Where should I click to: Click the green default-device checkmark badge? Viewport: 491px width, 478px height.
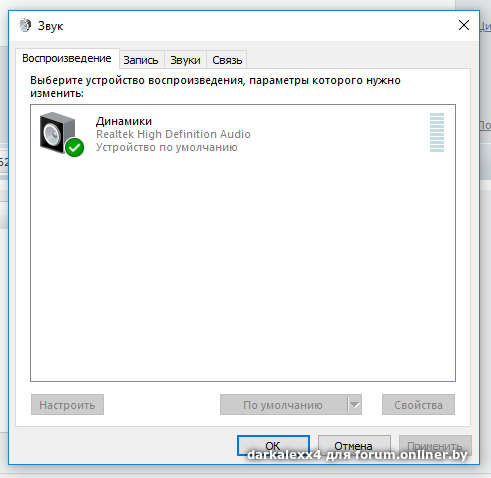tap(75, 147)
